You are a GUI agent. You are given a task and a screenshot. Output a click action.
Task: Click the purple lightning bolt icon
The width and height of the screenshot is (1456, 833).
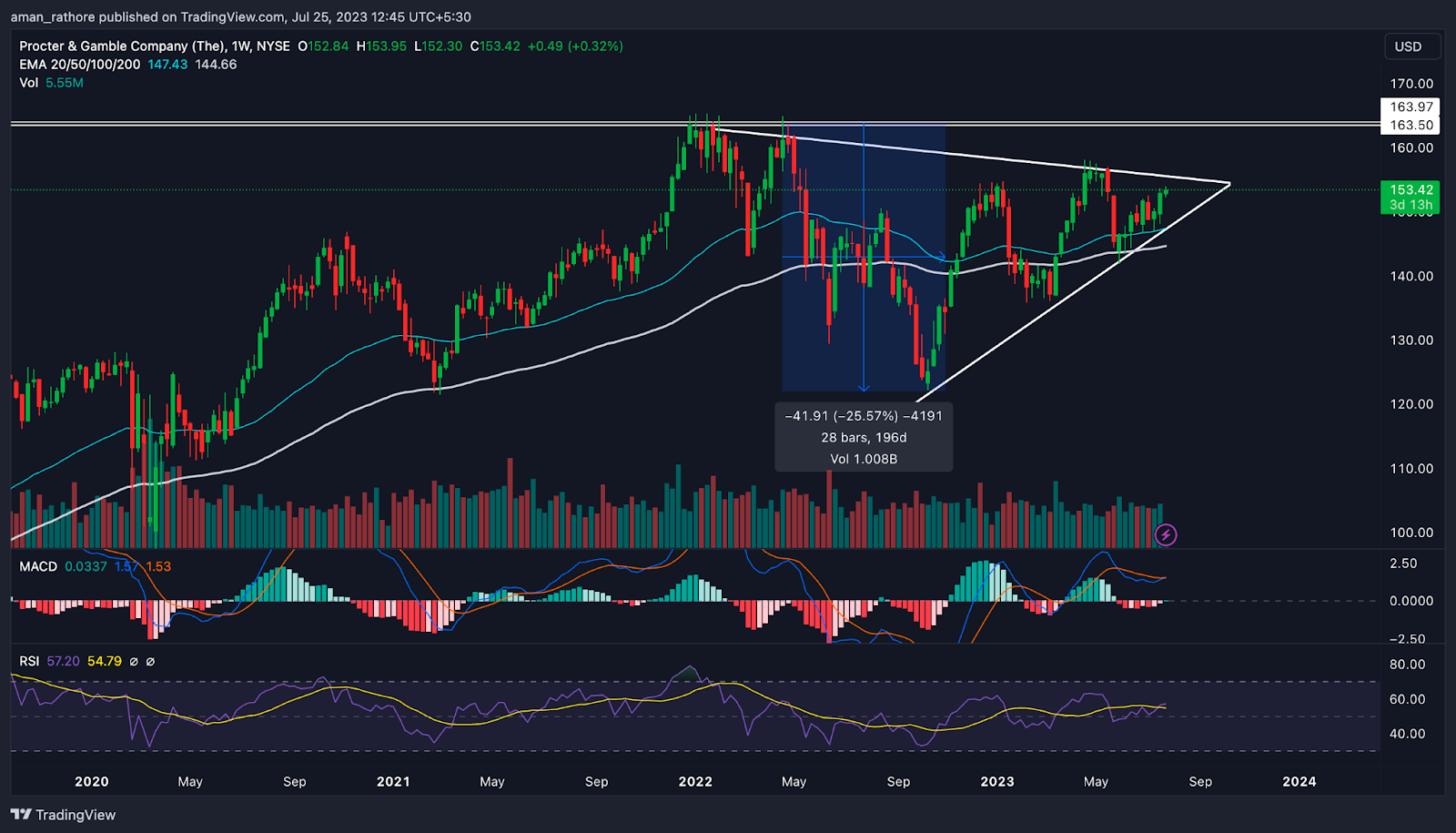click(1165, 534)
